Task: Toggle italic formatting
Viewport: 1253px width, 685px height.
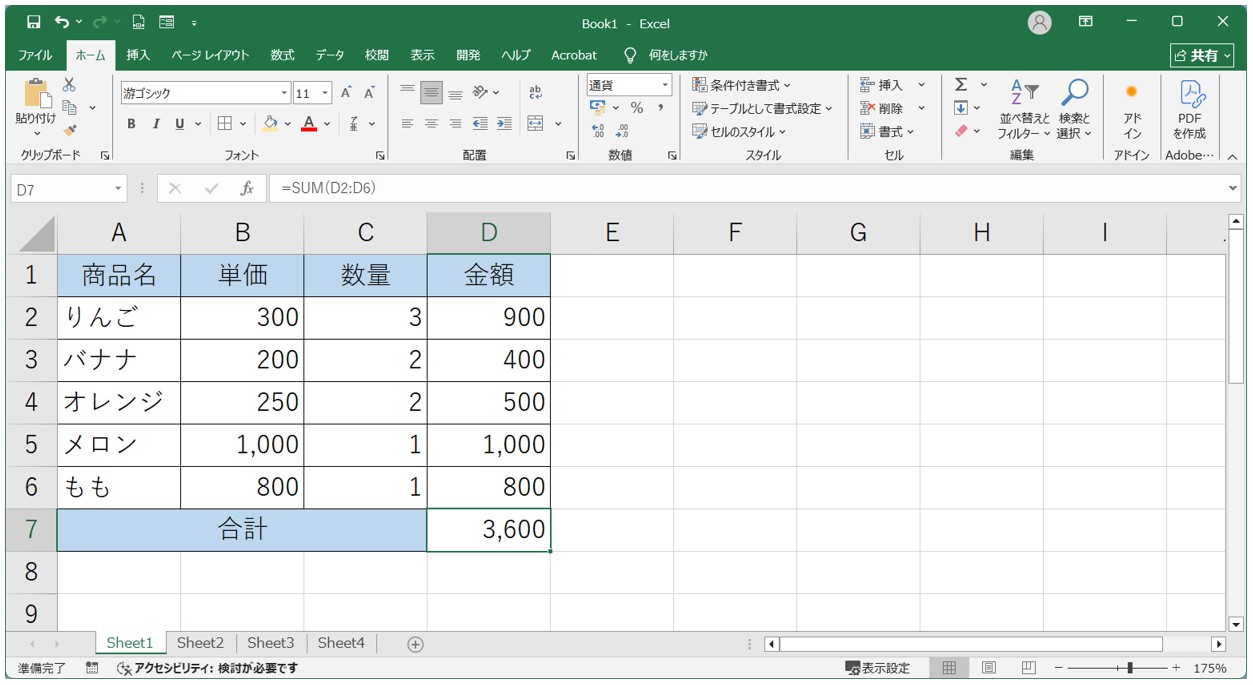Action: coord(156,124)
